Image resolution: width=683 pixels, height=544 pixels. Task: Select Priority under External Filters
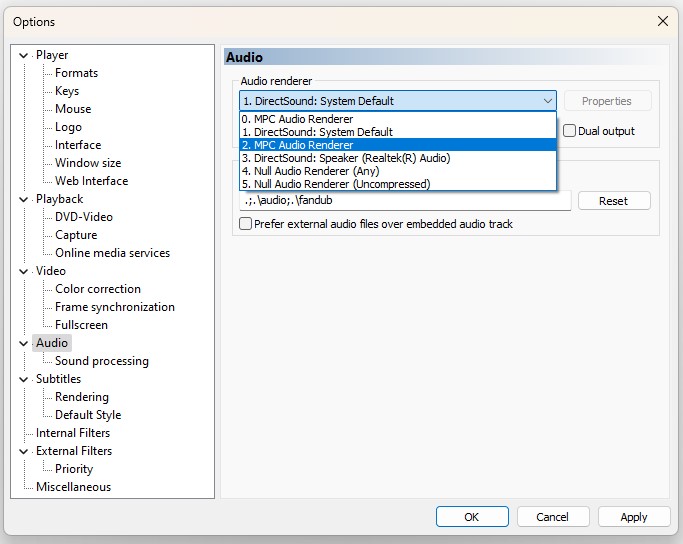[74, 469]
